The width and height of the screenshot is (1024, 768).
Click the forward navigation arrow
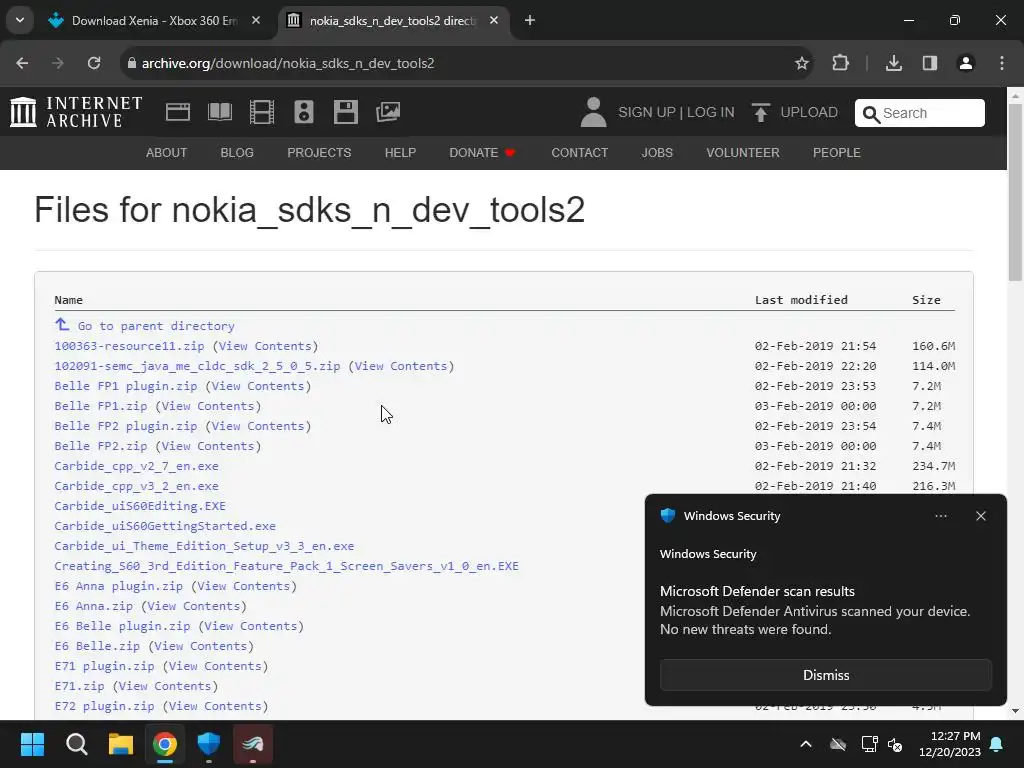click(58, 63)
